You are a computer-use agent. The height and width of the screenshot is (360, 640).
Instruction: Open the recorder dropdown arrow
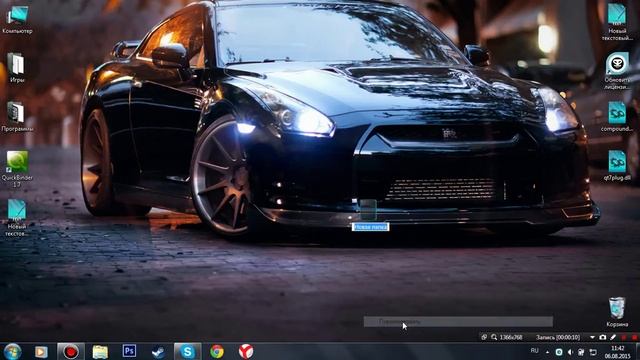(592, 338)
